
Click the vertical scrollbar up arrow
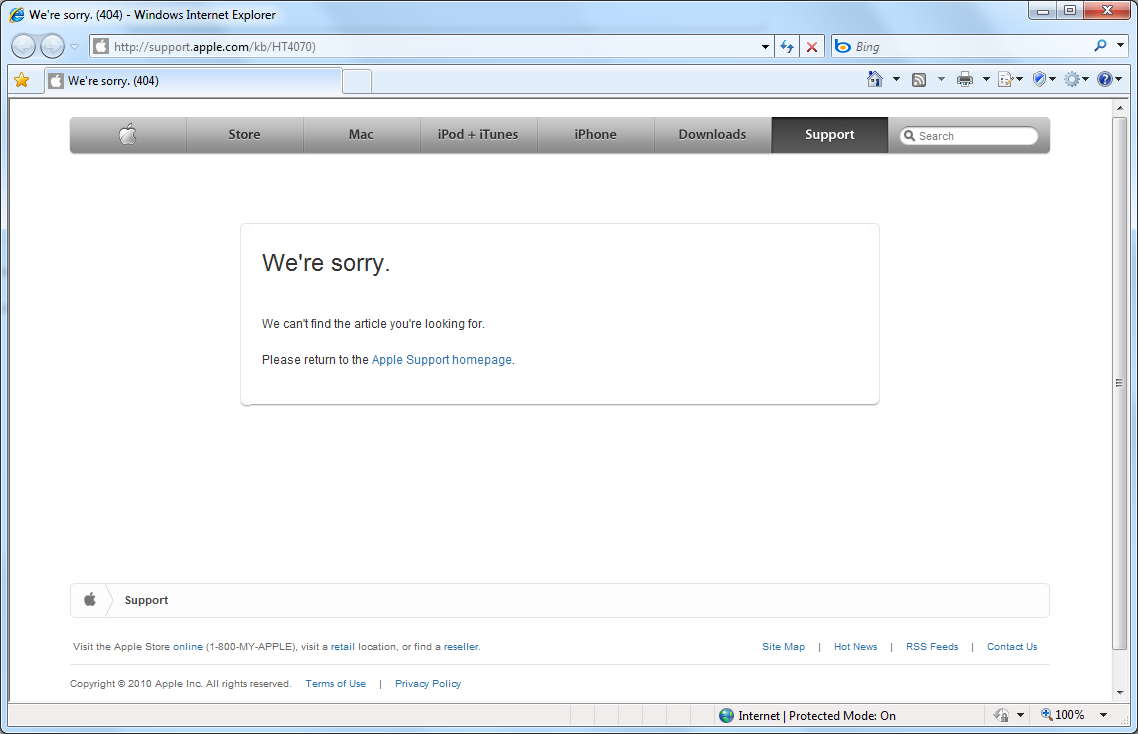click(1120, 107)
